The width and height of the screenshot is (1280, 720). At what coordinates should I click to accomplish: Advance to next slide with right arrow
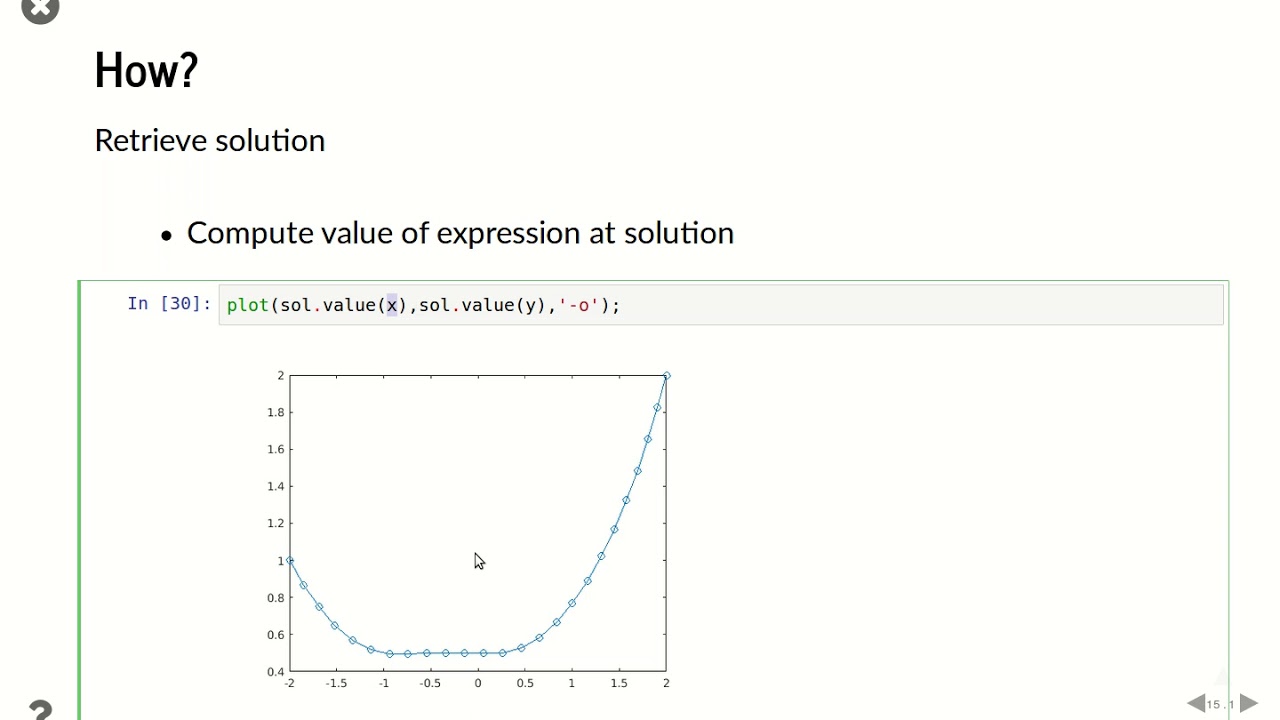(x=1249, y=704)
